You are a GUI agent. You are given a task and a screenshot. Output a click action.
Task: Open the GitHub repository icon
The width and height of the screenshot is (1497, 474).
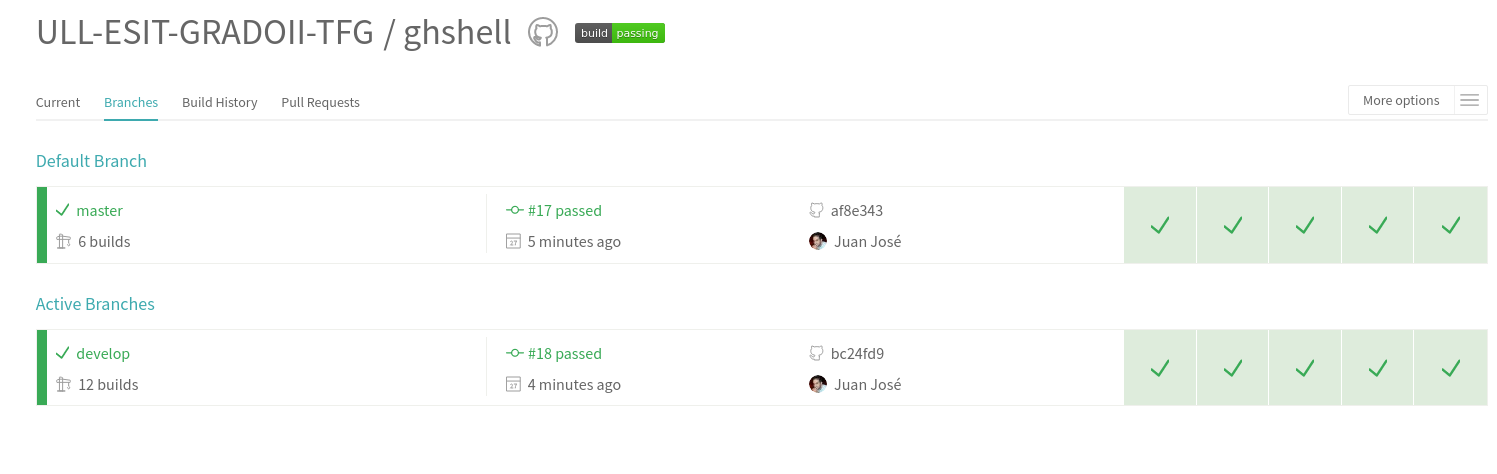pyautogui.click(x=542, y=33)
